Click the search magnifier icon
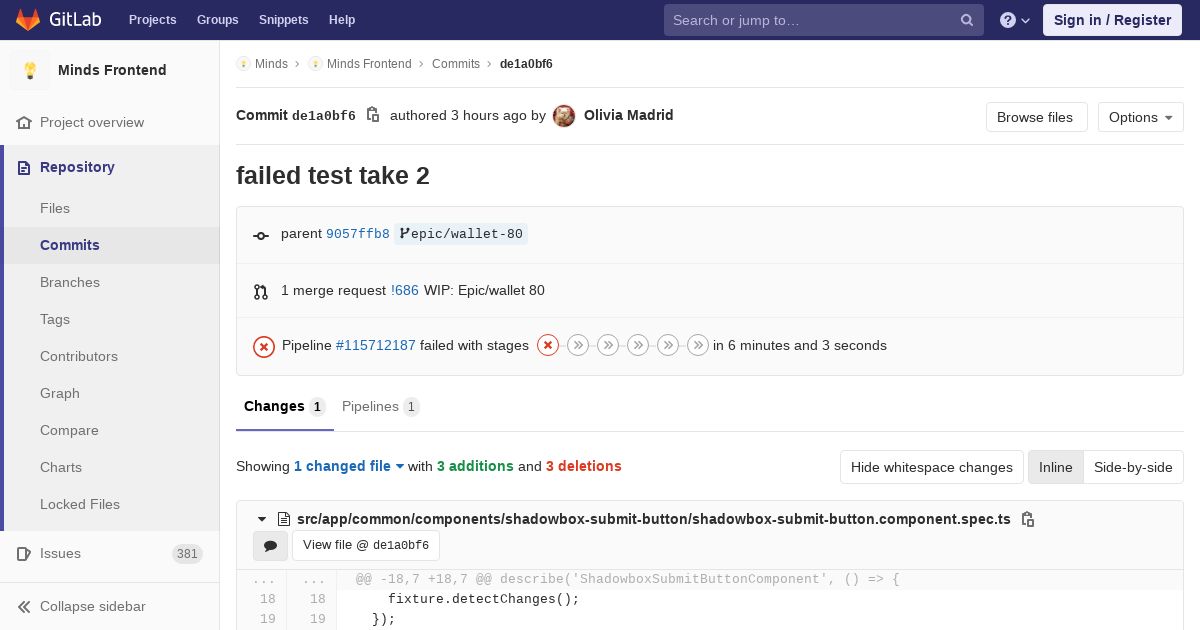This screenshot has width=1200, height=630. coord(967,20)
